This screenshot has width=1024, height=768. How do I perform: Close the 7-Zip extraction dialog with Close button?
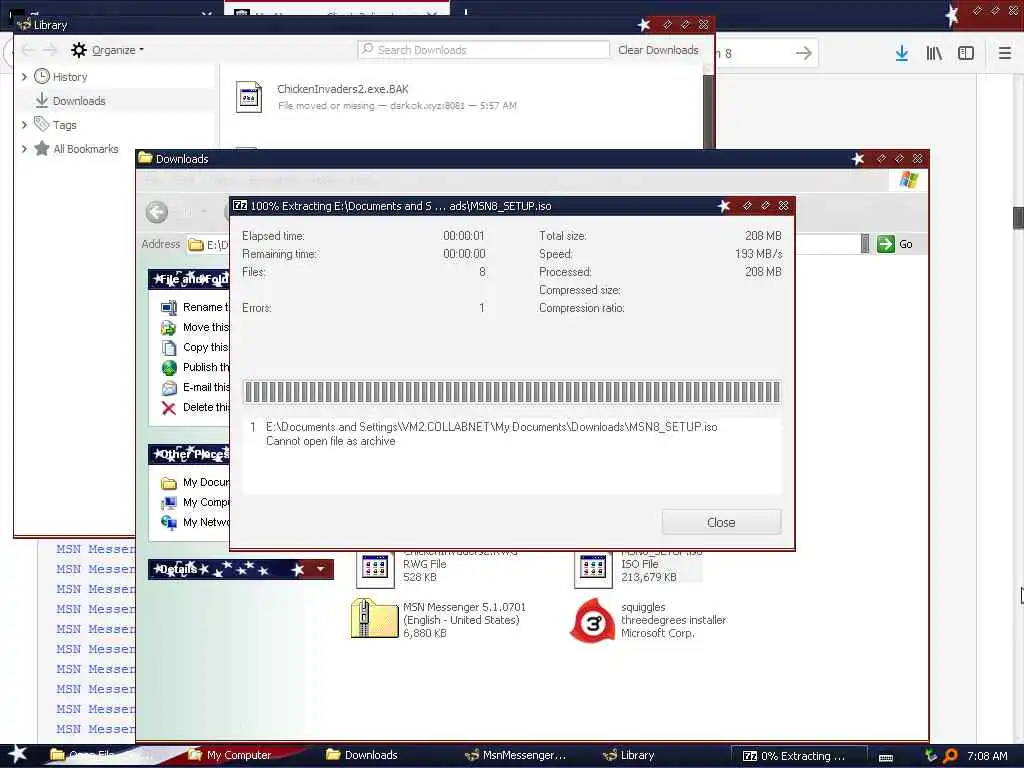[721, 522]
